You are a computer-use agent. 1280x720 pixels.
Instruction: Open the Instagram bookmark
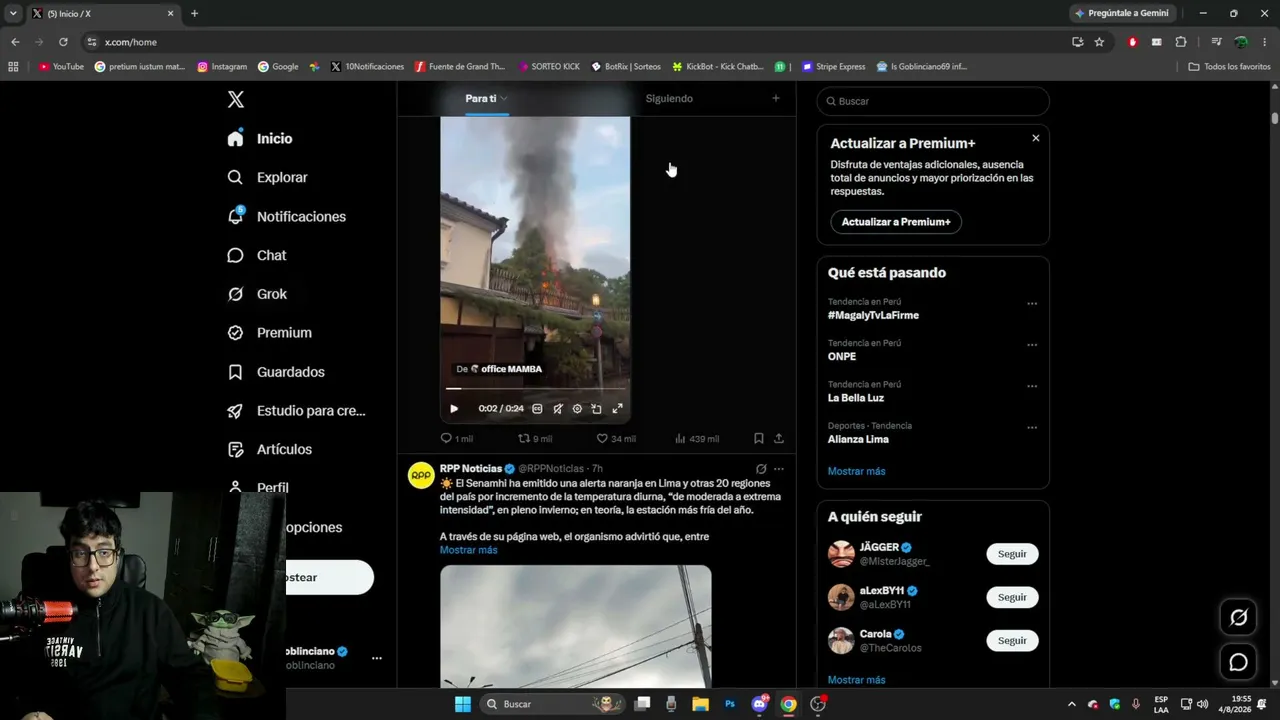pos(222,67)
